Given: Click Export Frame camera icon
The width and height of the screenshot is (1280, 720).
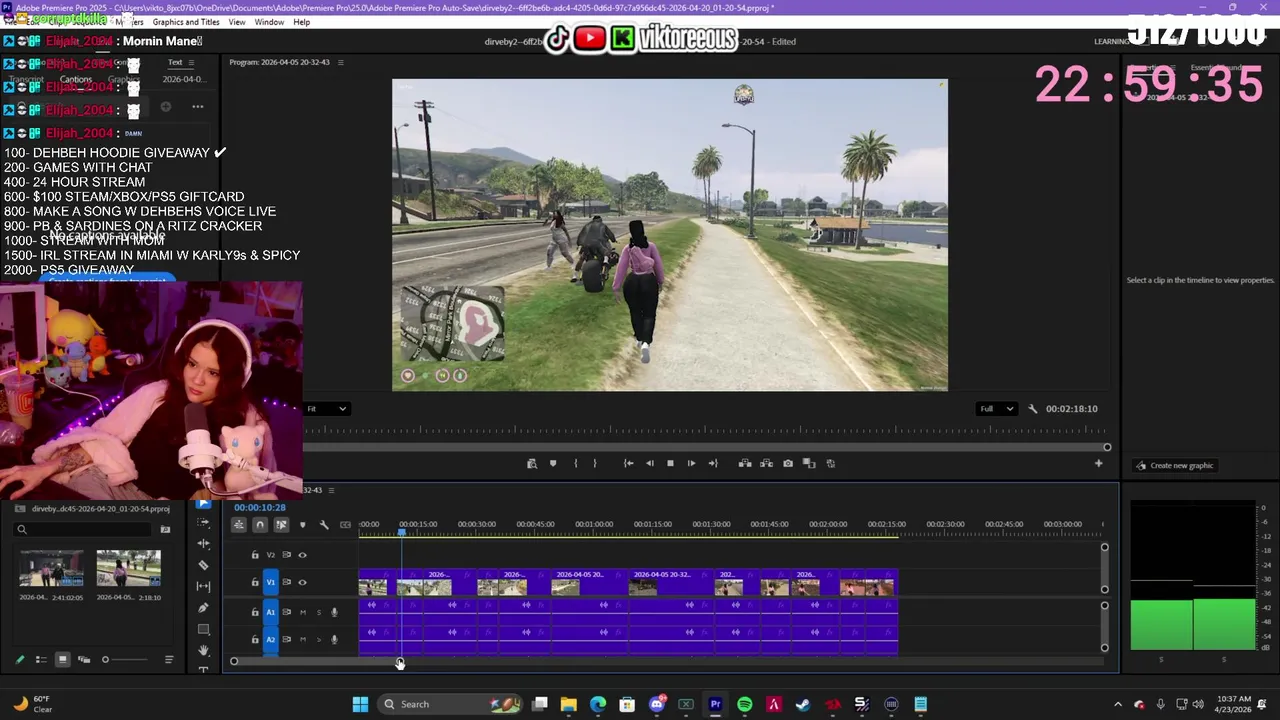Looking at the screenshot, I should tap(788, 463).
